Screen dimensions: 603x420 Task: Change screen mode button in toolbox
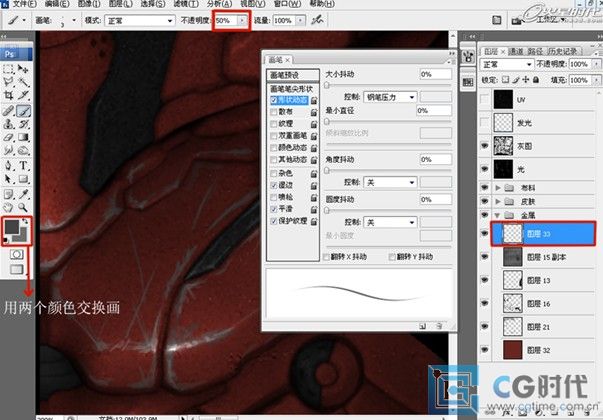point(17,269)
